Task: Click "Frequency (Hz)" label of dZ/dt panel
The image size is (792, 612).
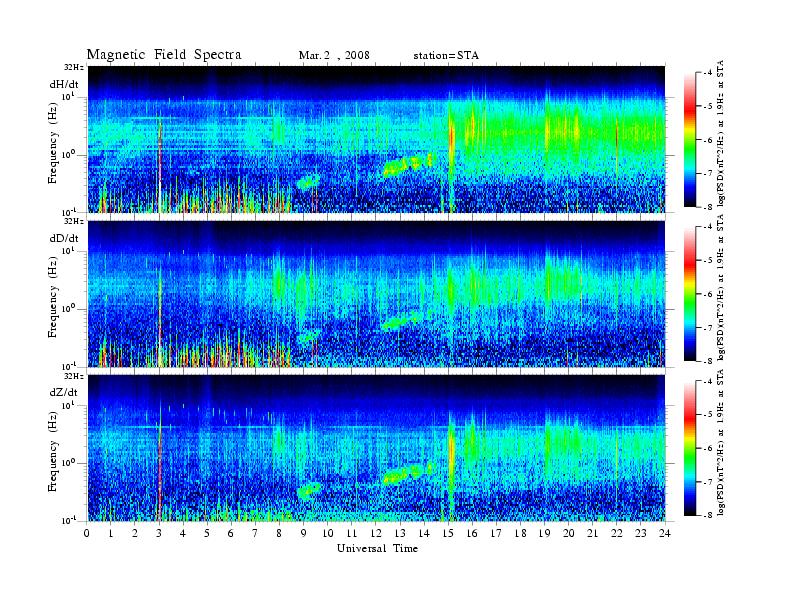Action: (x=53, y=452)
